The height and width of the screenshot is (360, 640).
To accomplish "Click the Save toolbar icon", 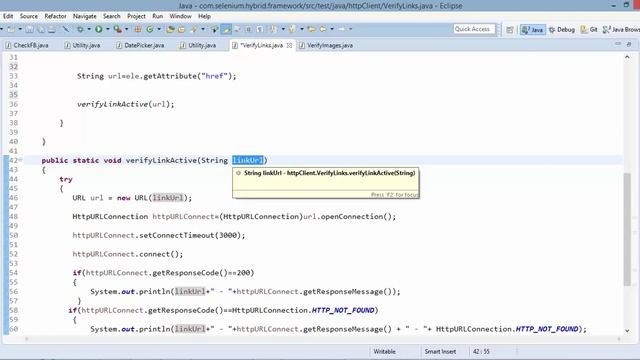I will tap(29, 29).
